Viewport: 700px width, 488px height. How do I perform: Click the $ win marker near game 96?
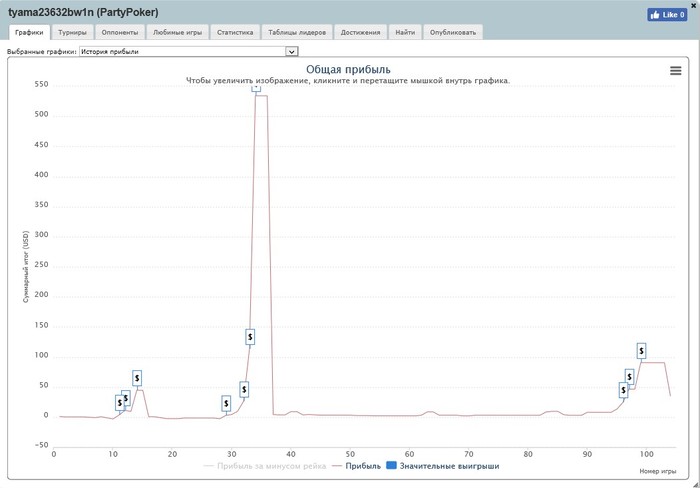(623, 390)
